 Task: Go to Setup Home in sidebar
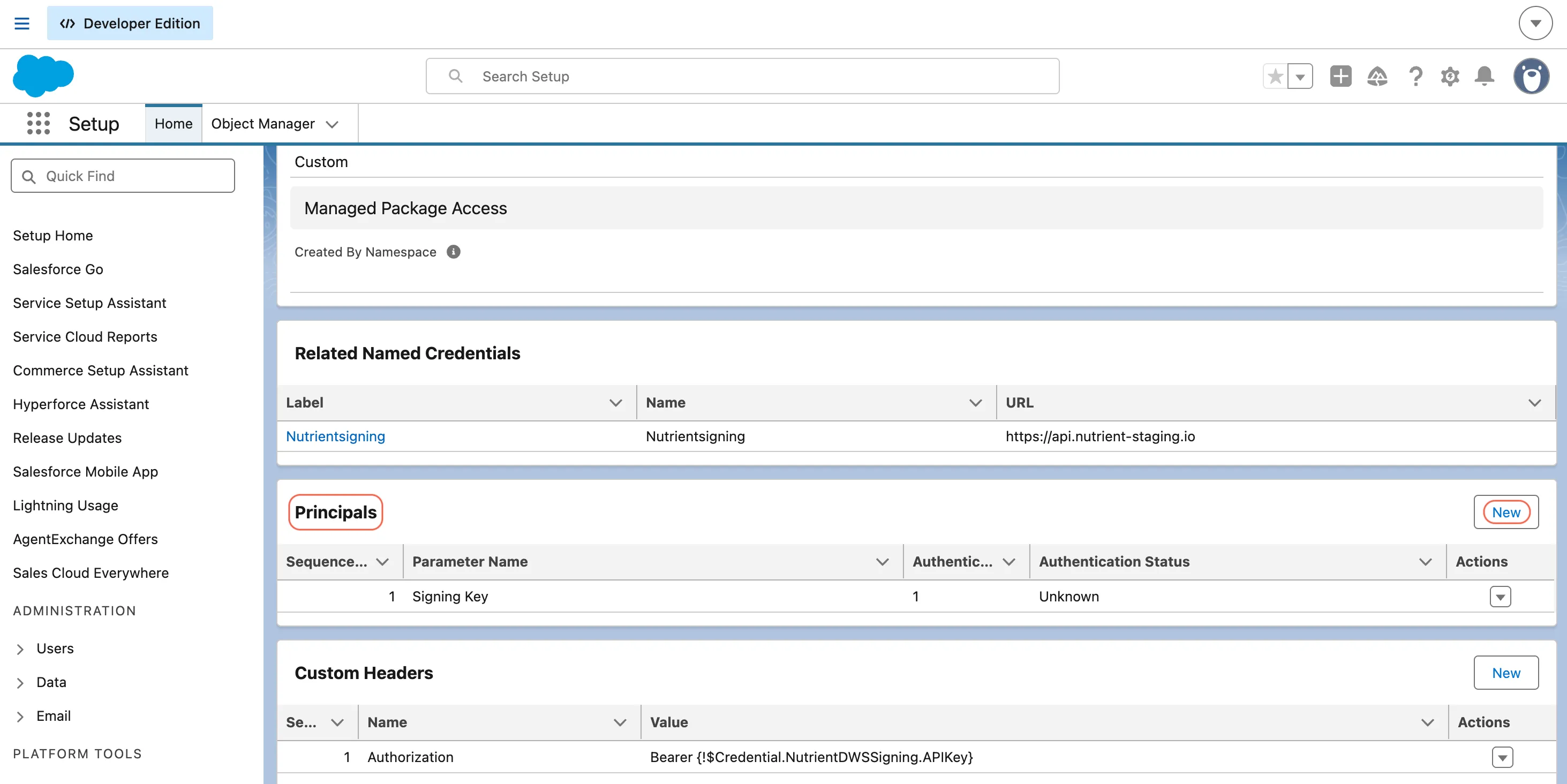click(x=53, y=236)
